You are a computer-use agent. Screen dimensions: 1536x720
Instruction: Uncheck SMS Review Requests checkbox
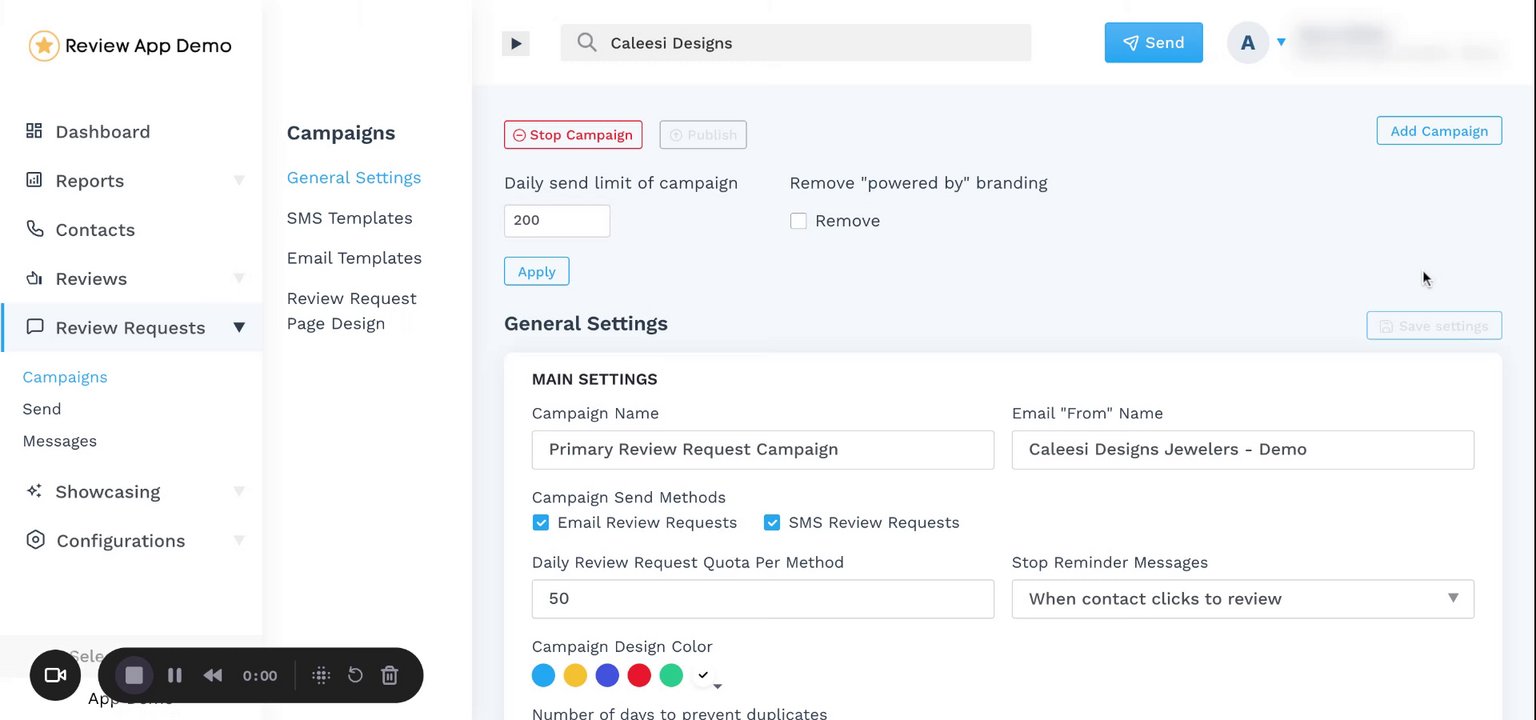(x=772, y=522)
